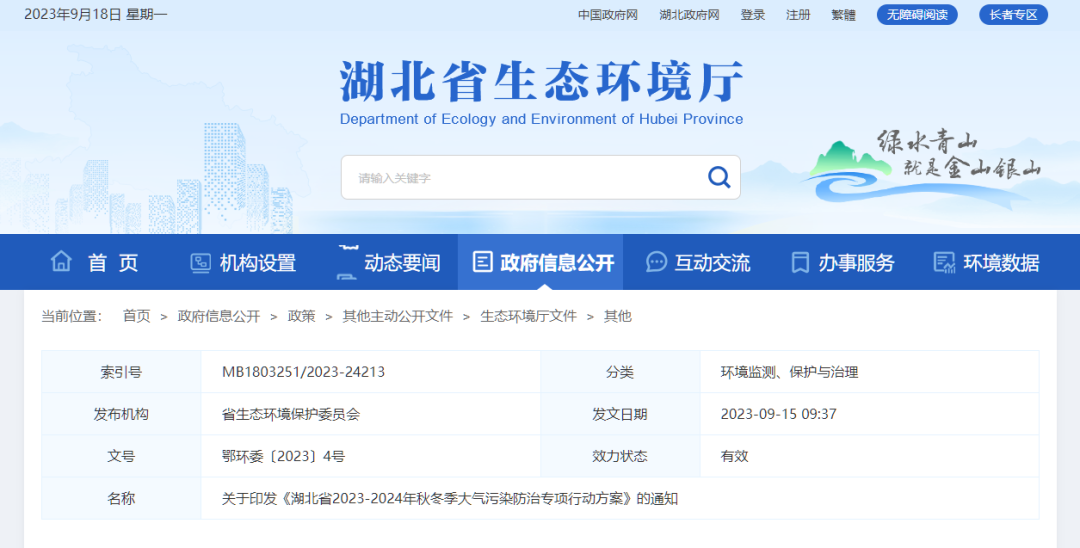Click the publish date 2023-09-15 09:37
The image size is (1080, 548).
coord(778,414)
